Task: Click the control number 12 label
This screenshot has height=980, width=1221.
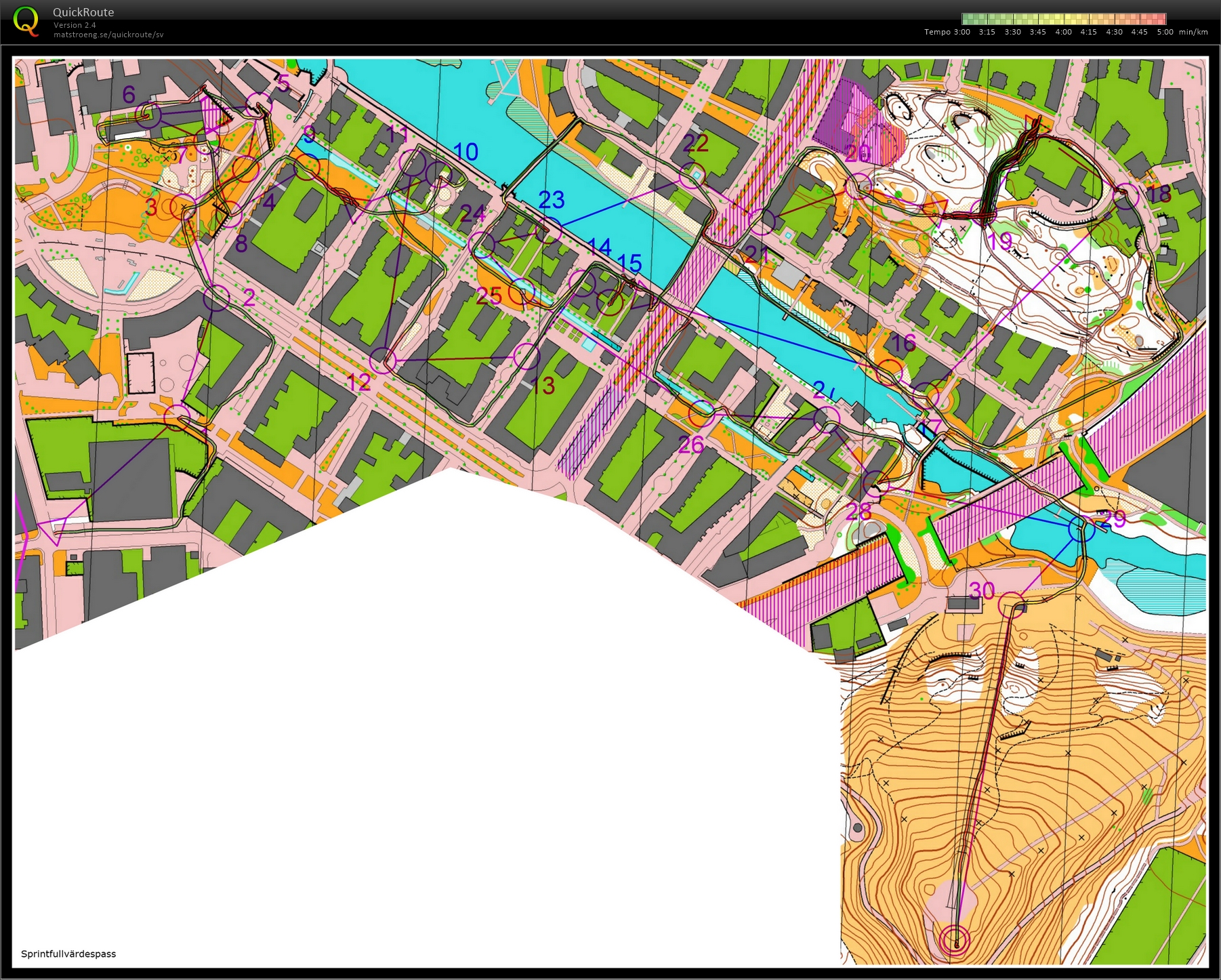Action: pos(358,382)
